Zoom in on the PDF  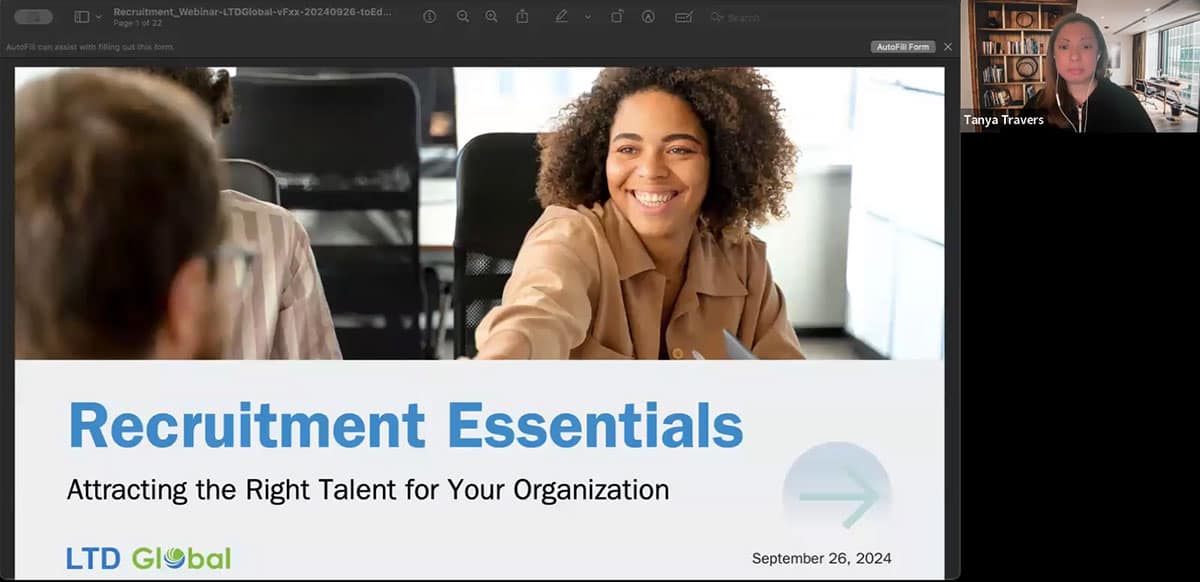coord(491,17)
